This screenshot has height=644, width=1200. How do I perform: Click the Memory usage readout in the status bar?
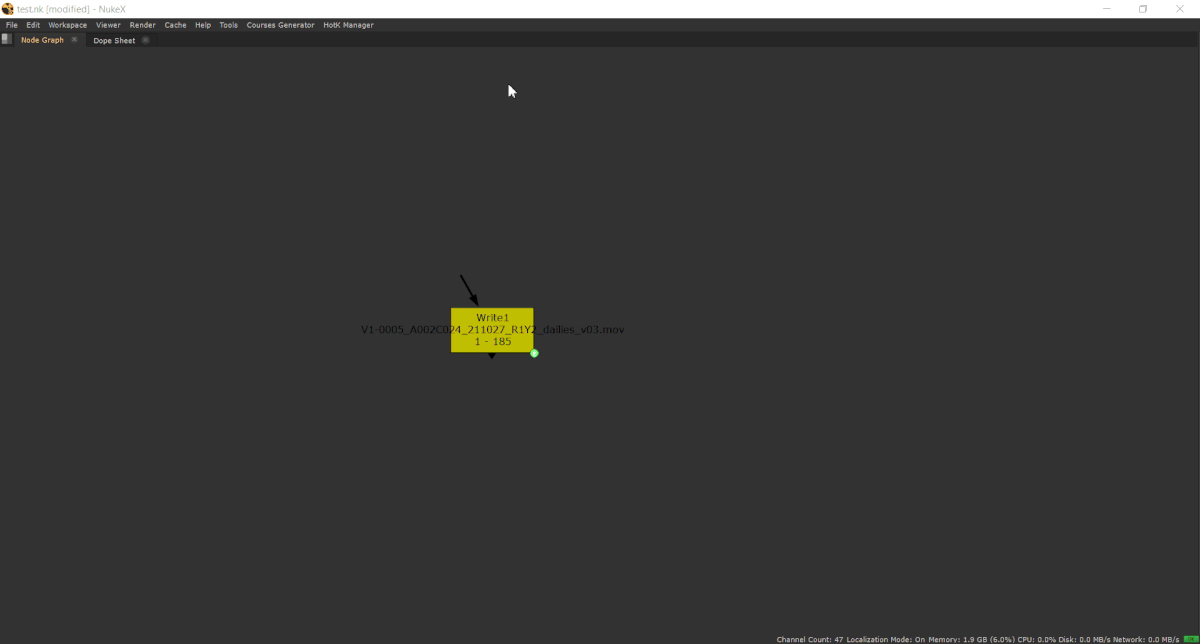point(970,638)
